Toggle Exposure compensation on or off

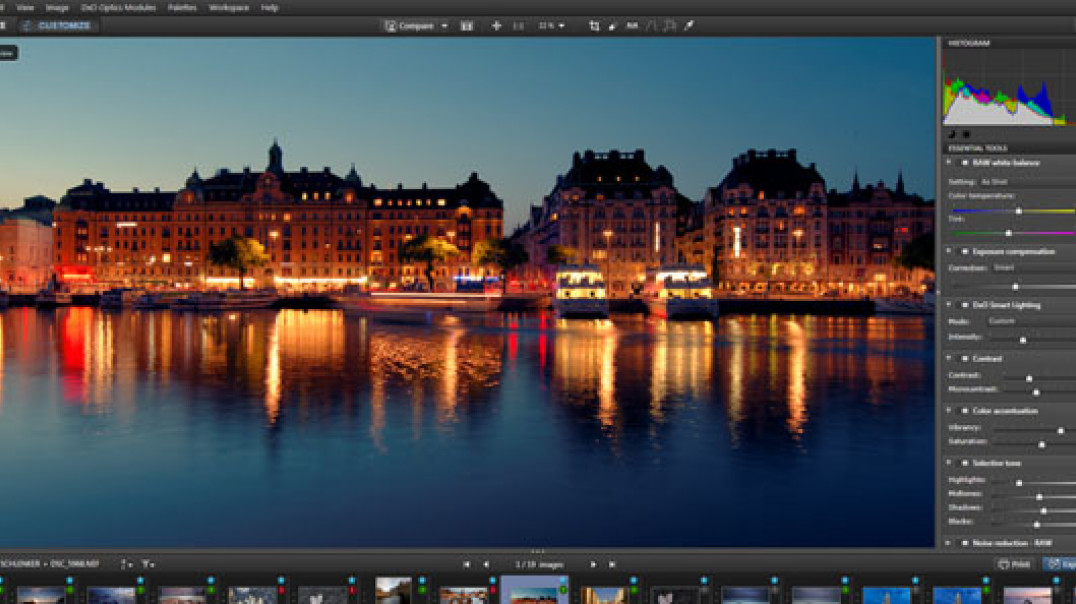coord(964,251)
